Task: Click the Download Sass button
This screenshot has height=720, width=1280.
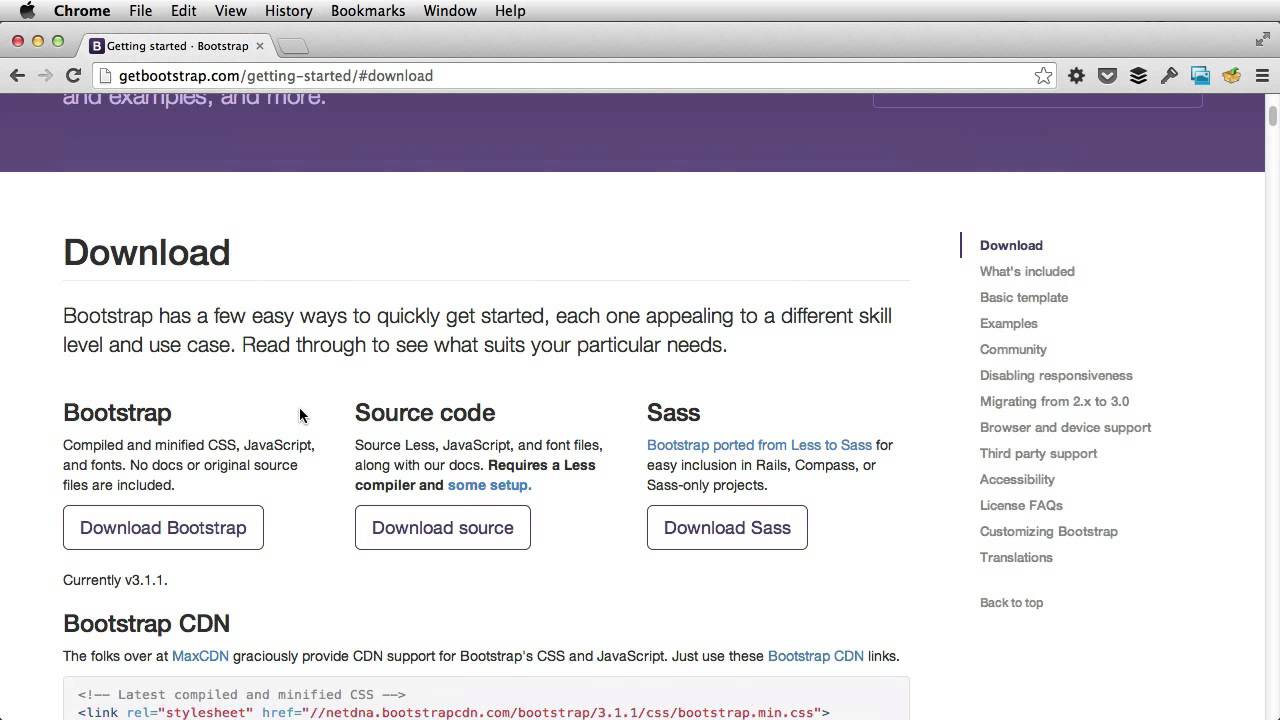Action: coord(727,527)
